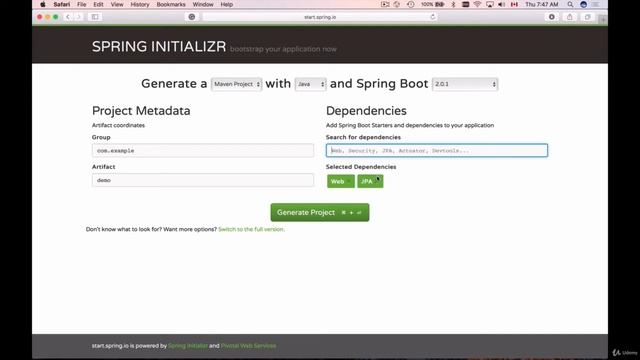The height and width of the screenshot is (360, 640).
Task: Click the round extension icon left of address bar
Action: pos(192,17)
